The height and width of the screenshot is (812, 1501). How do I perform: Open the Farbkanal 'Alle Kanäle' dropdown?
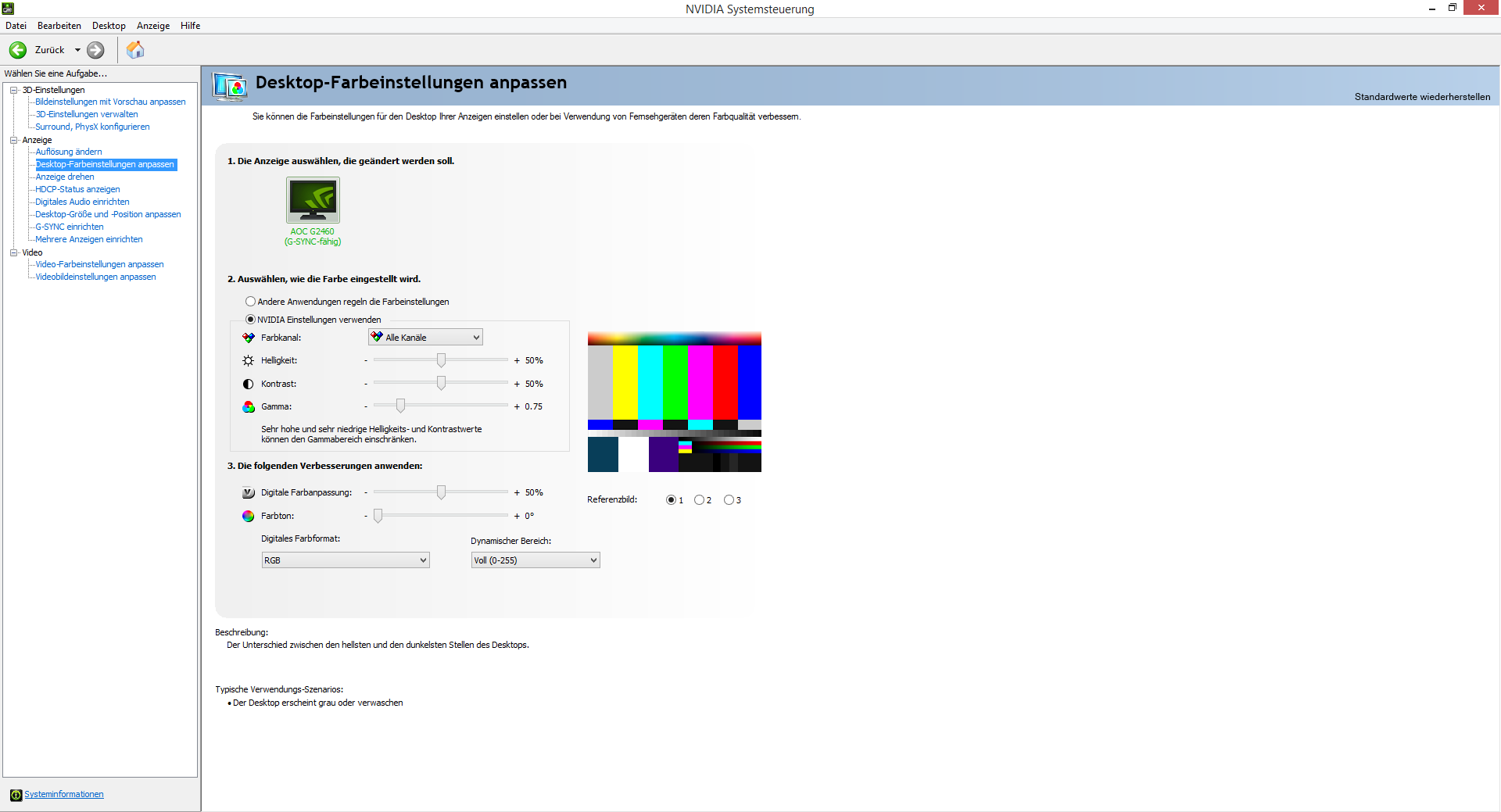pos(425,338)
